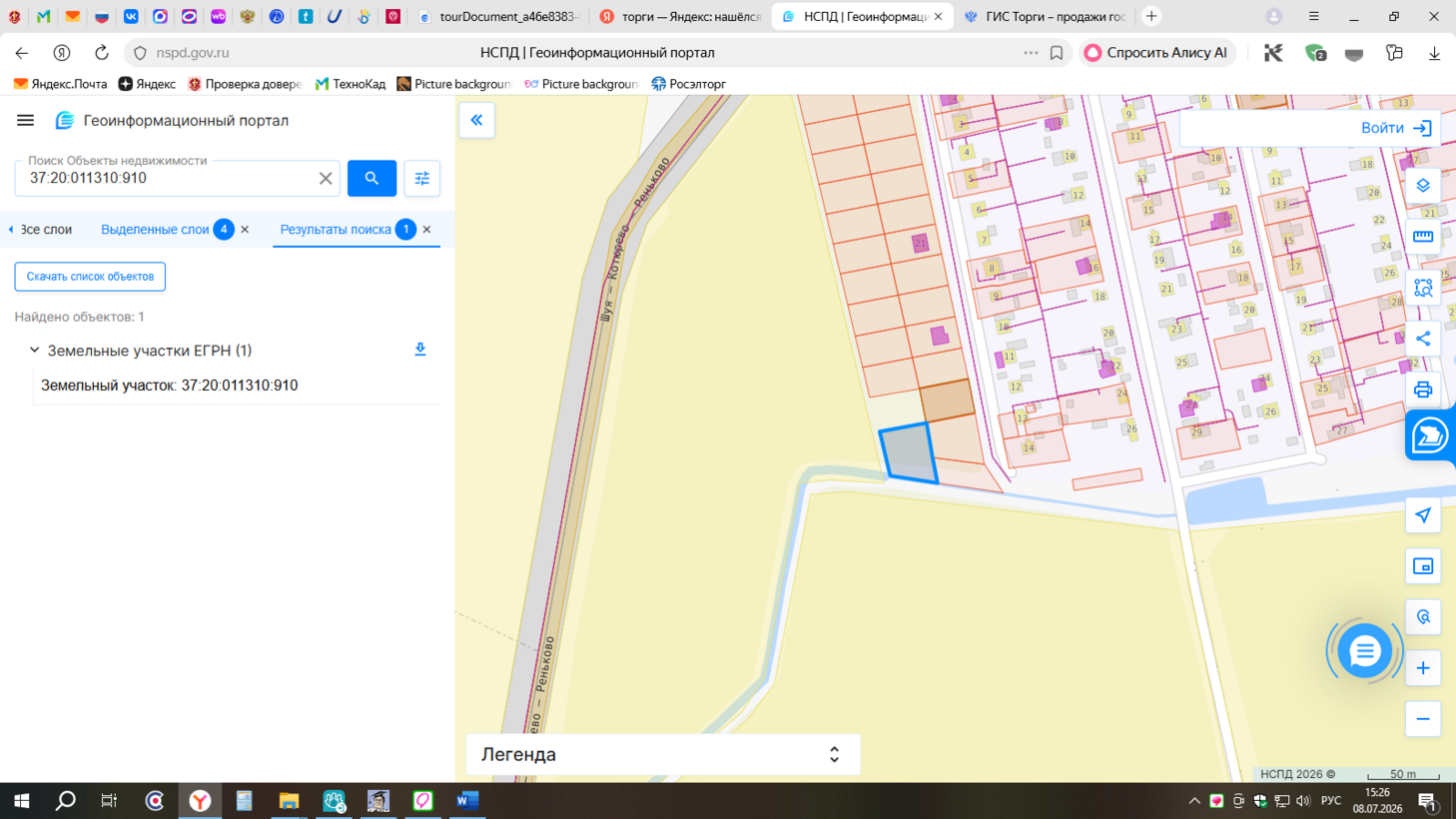
Task: Open the blue map assistant widget icon
Action: [x=1430, y=435]
